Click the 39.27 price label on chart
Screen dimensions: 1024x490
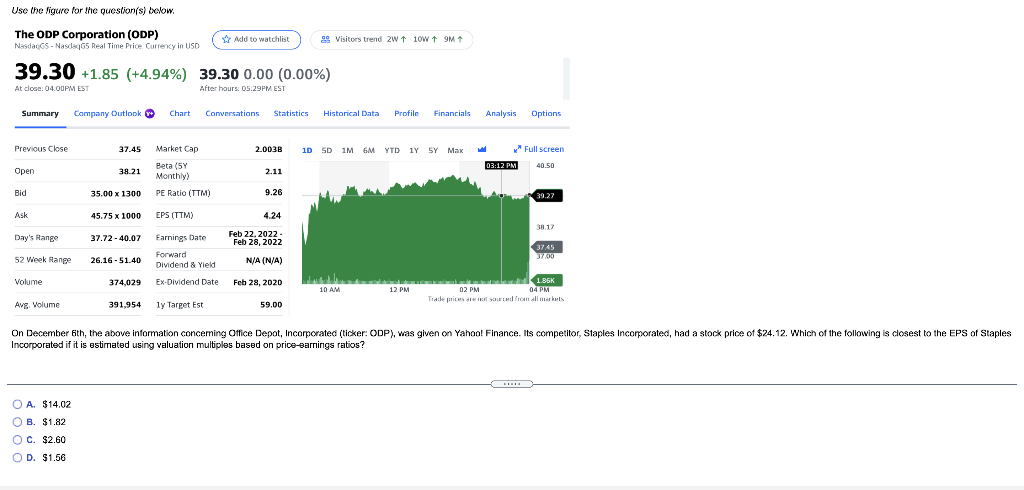pos(547,195)
